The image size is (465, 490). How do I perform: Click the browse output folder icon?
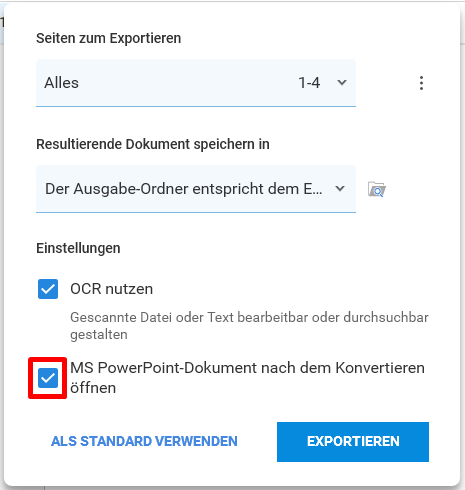(377, 189)
